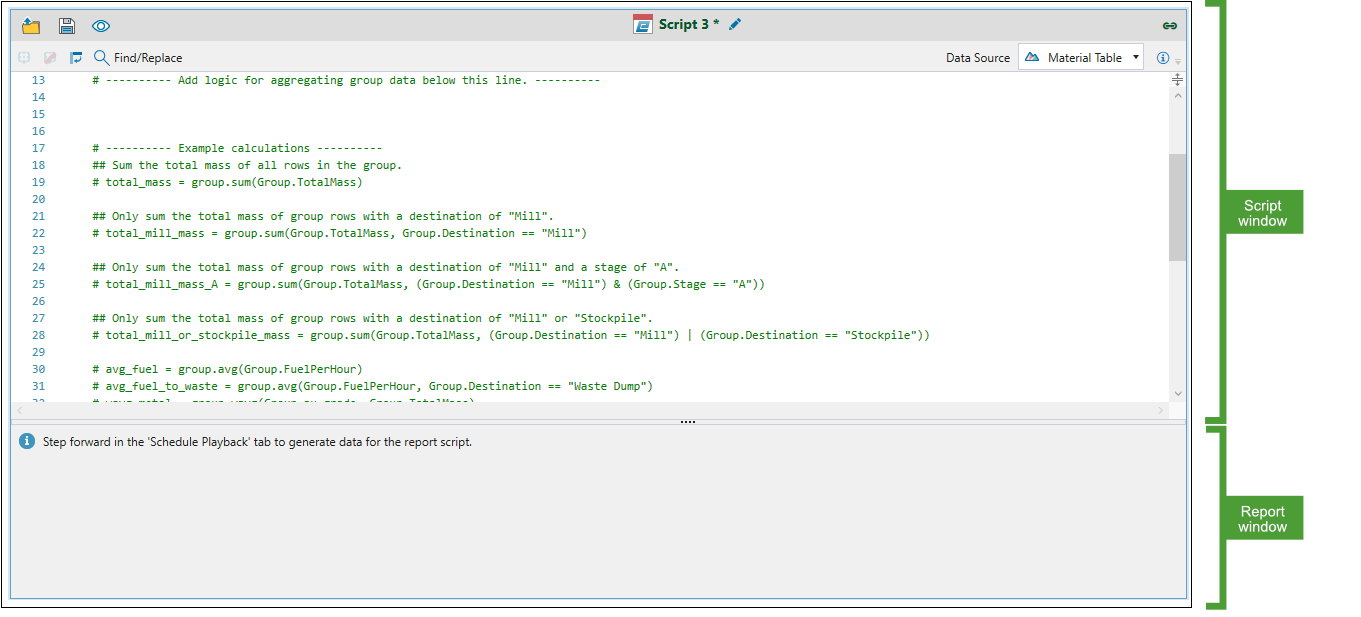Viewport: 1361px width, 617px height.
Task: Click the blue information icon in toolbar
Action: 1163,58
